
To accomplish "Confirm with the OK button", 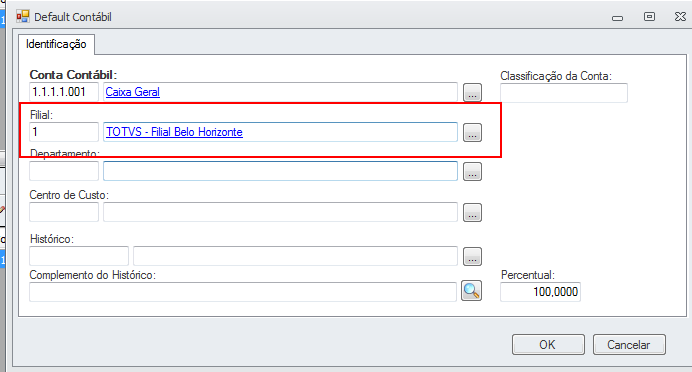I will pyautogui.click(x=548, y=344).
